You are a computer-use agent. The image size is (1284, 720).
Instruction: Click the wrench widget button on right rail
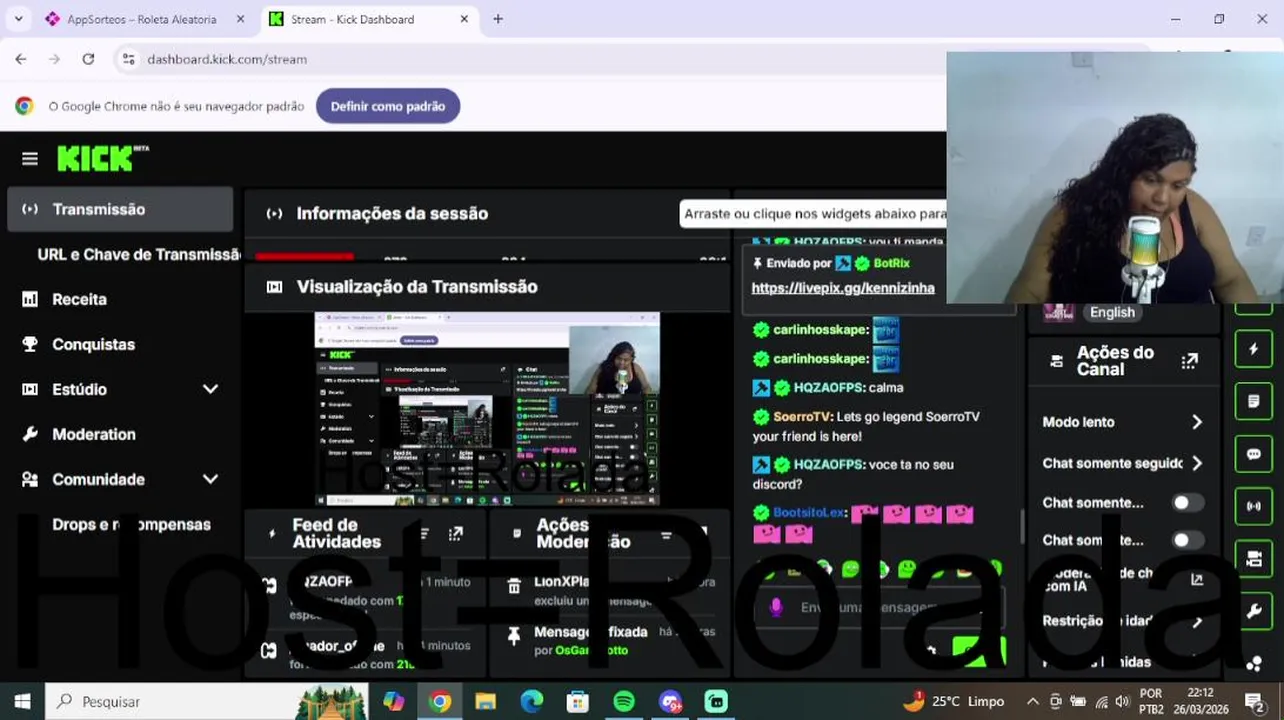coord(1254,612)
